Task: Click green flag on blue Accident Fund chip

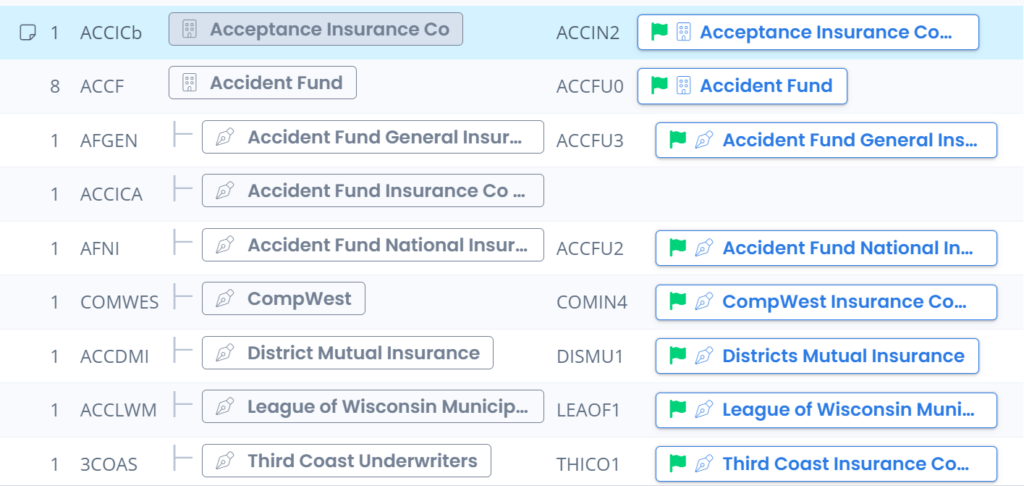Action: pyautogui.click(x=659, y=86)
